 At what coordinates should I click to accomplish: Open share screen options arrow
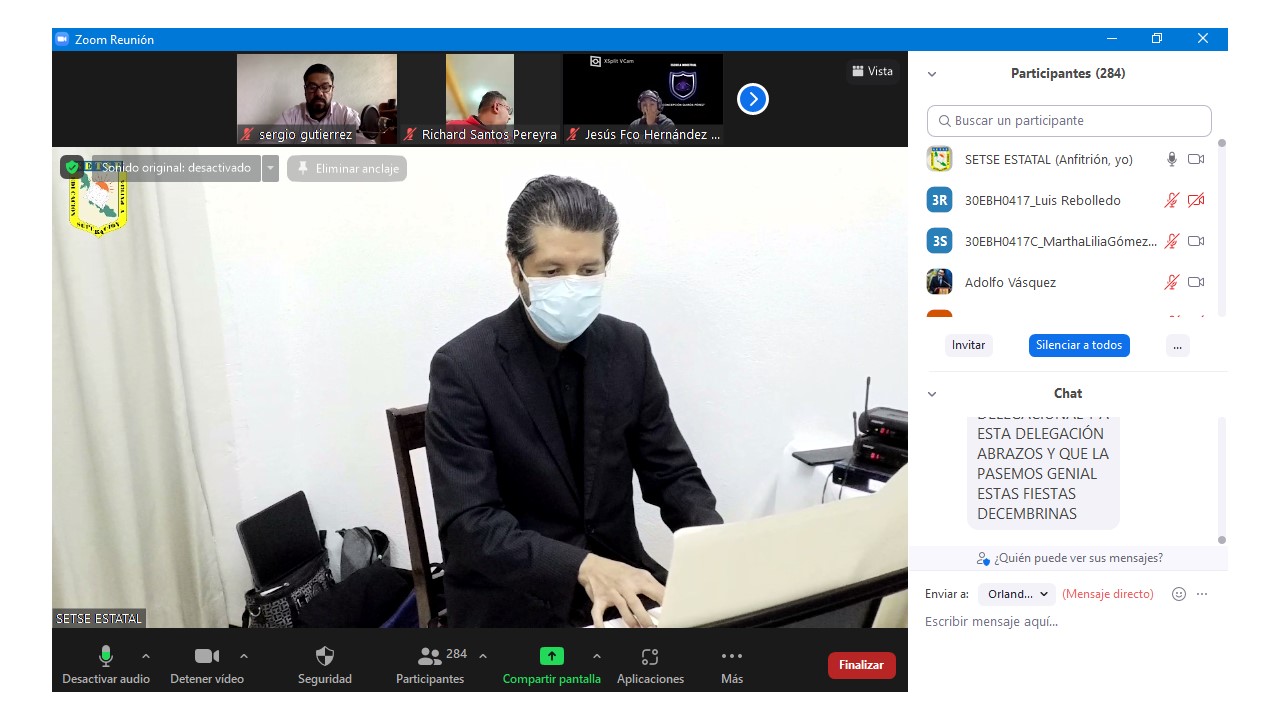(x=597, y=656)
